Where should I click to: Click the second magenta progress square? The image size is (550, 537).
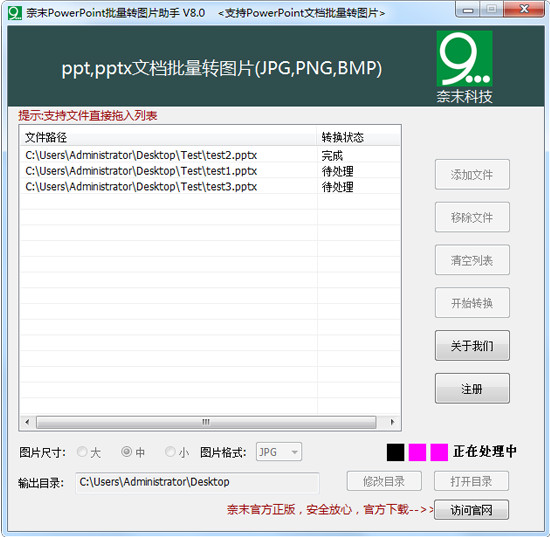439,452
